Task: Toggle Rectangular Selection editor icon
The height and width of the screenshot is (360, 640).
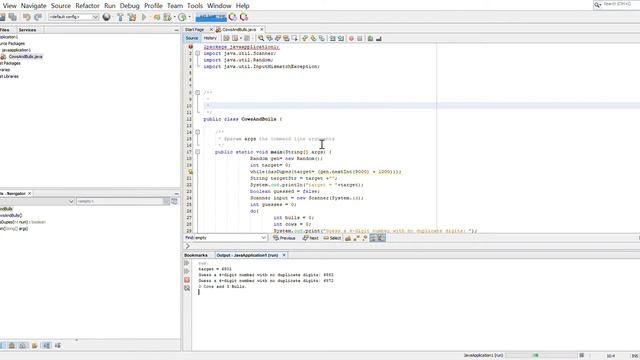Action: pos(294,38)
